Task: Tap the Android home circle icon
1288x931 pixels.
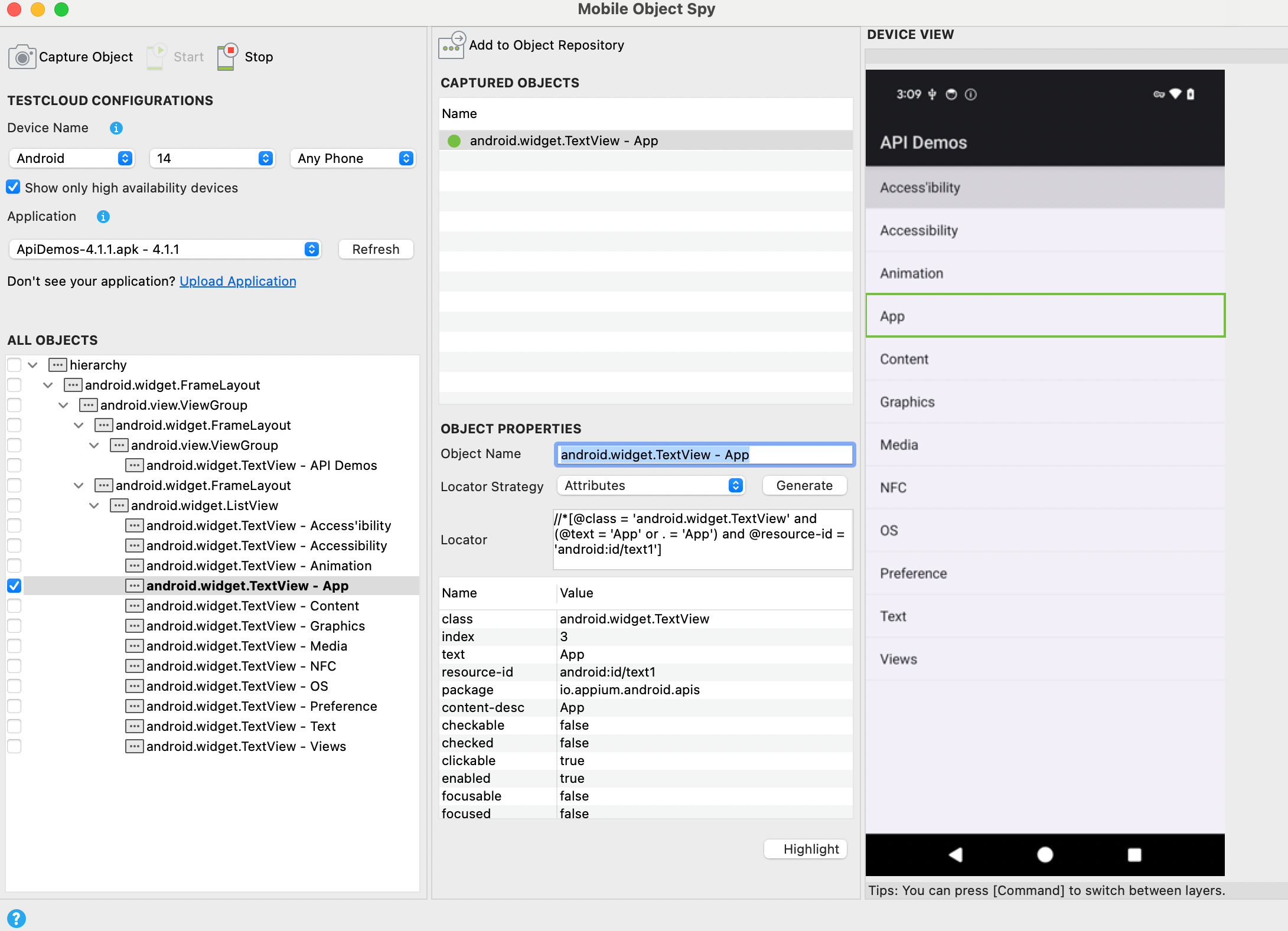Action: (x=1045, y=854)
